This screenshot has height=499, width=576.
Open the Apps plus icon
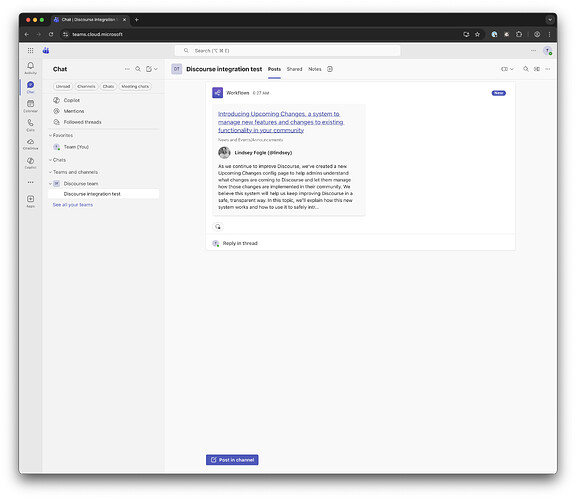[x=30, y=201]
